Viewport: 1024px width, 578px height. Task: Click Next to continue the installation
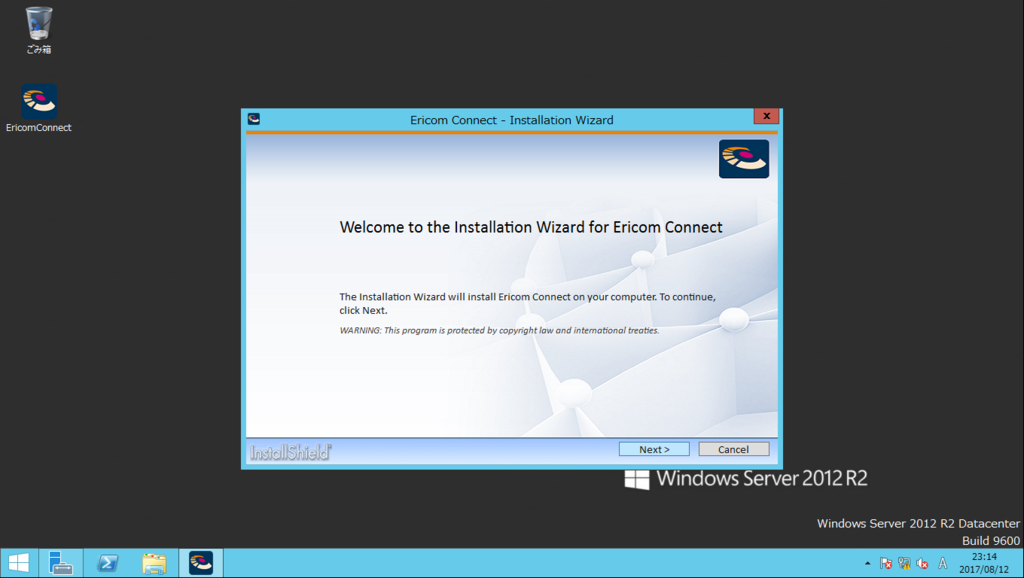coord(654,449)
